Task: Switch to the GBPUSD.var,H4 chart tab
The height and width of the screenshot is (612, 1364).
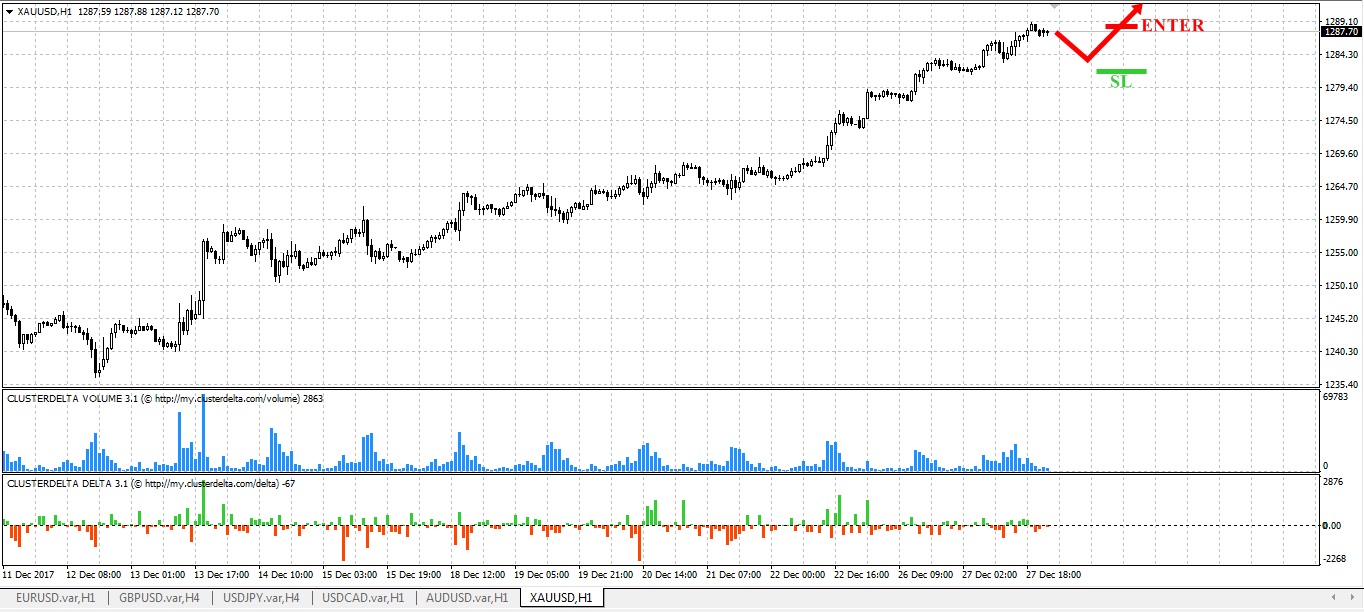Action: point(159,598)
